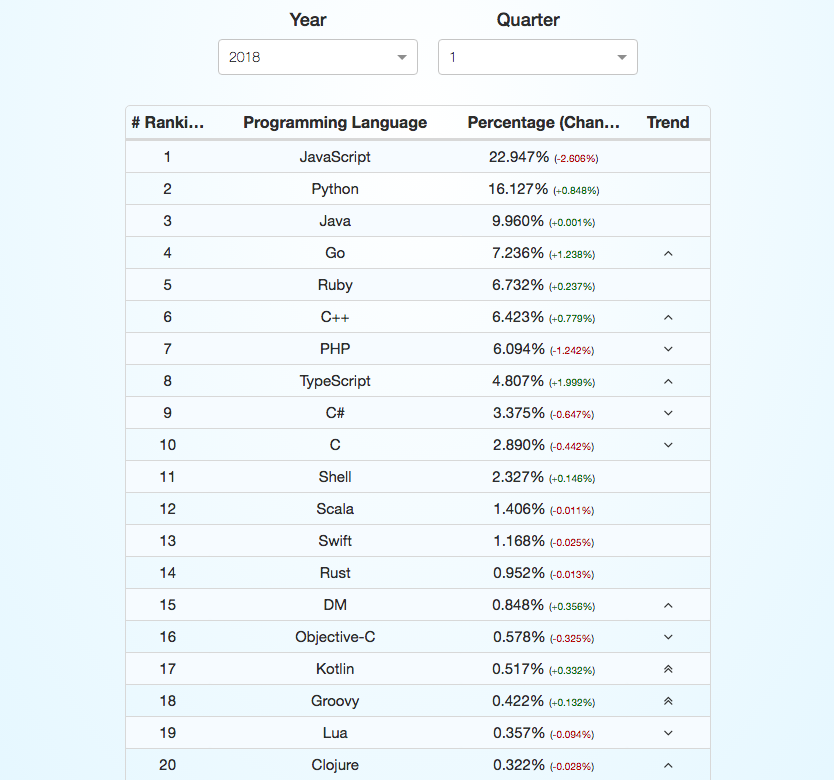Open the Year dropdown showing 2018
This screenshot has height=780, width=834.
[317, 57]
